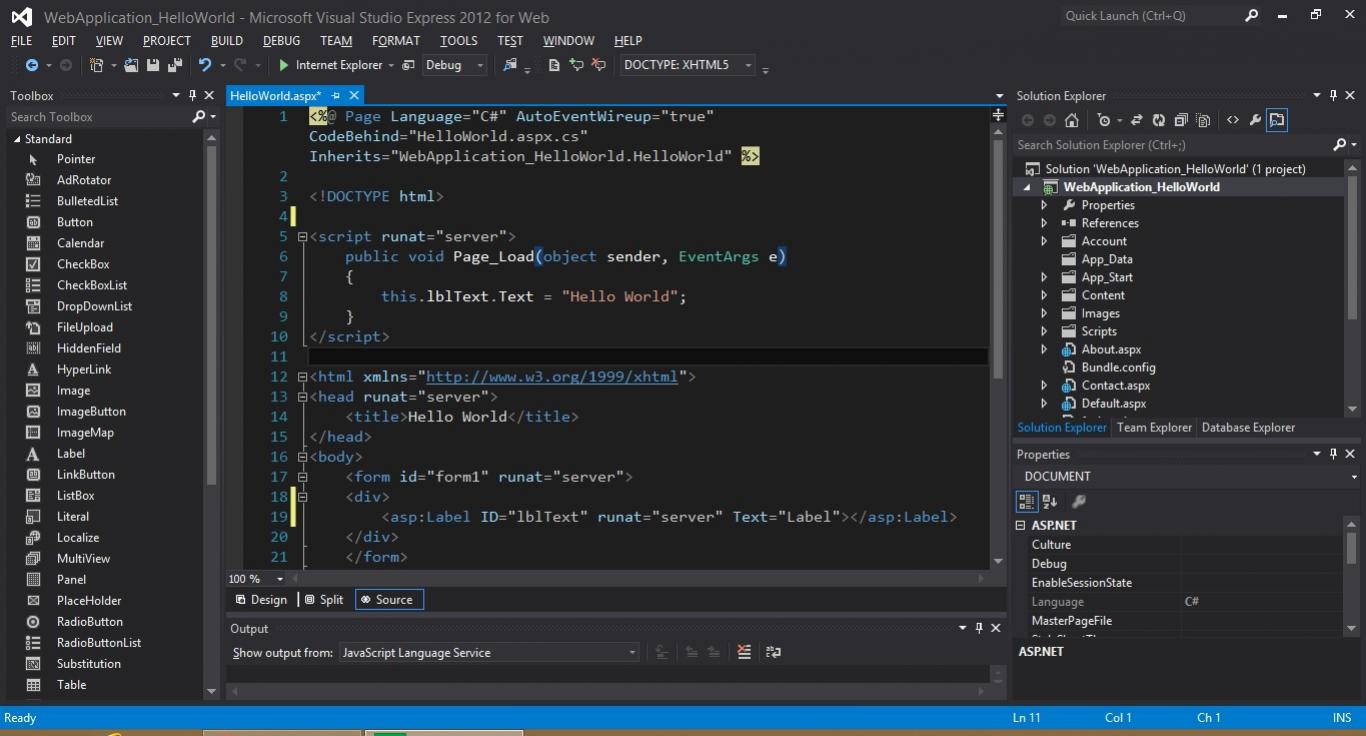1366x736 pixels.
Task: Pin the Toolbox panel with auto-hide icon
Action: (192, 95)
